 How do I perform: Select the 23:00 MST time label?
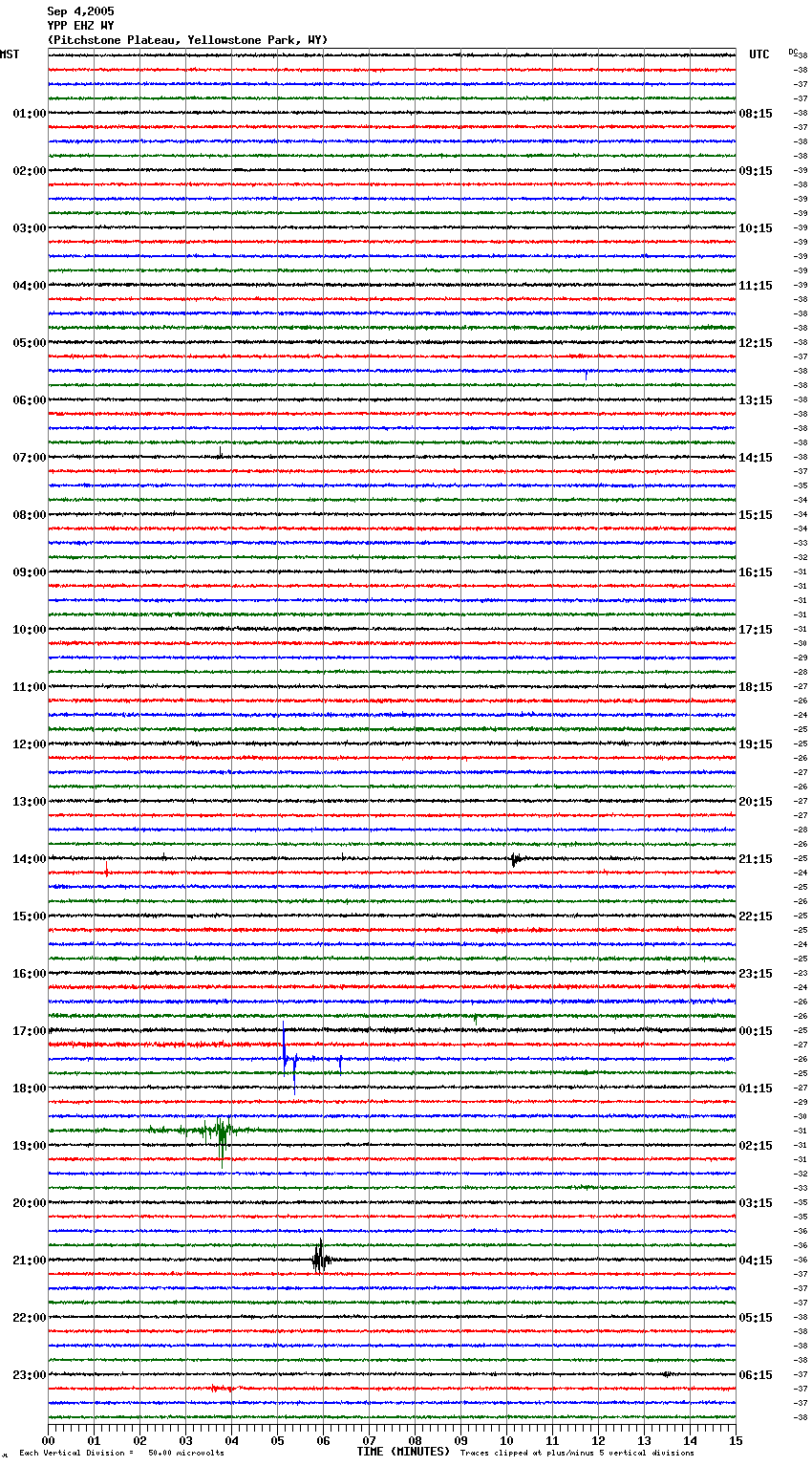30,1375
